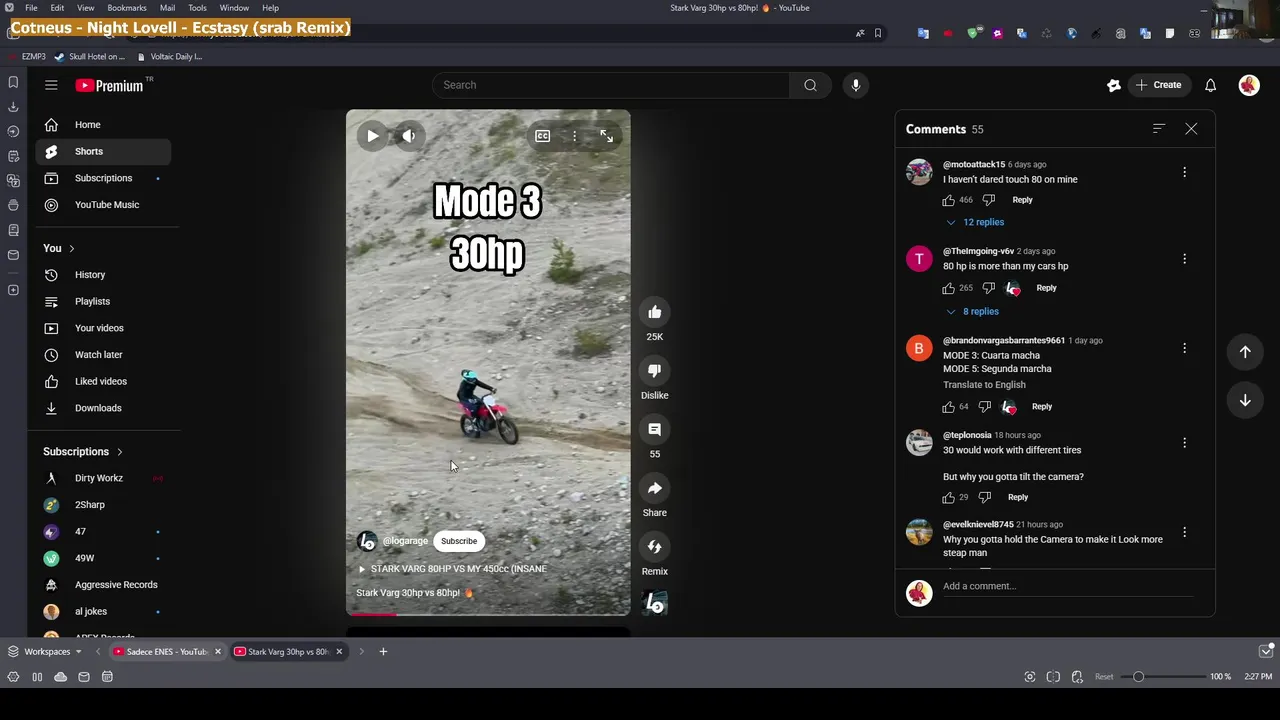Like the motoattack15 comment
This screenshot has height=720, width=1280.
coord(948,200)
